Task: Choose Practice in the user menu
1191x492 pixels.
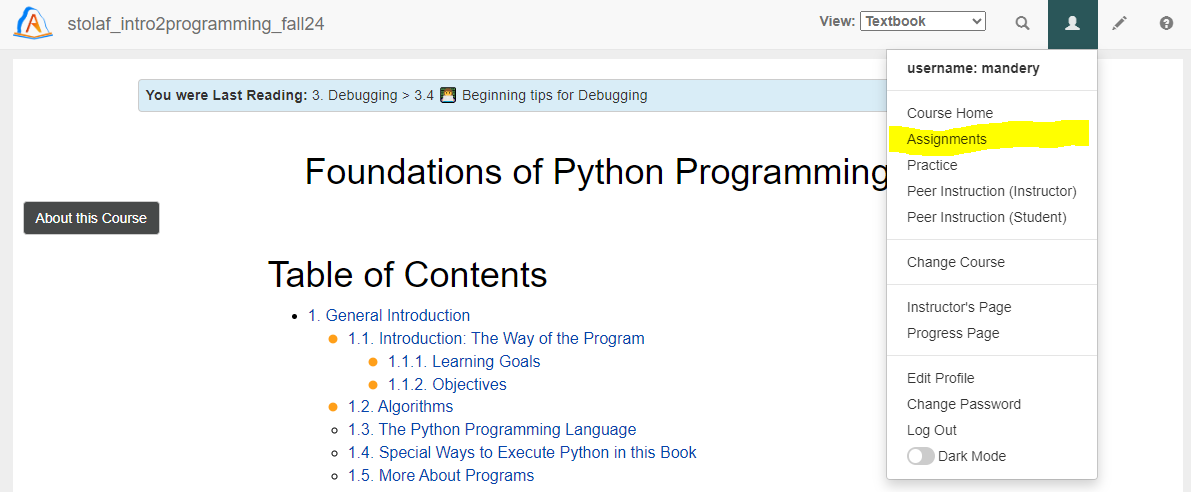Action: 932,165
